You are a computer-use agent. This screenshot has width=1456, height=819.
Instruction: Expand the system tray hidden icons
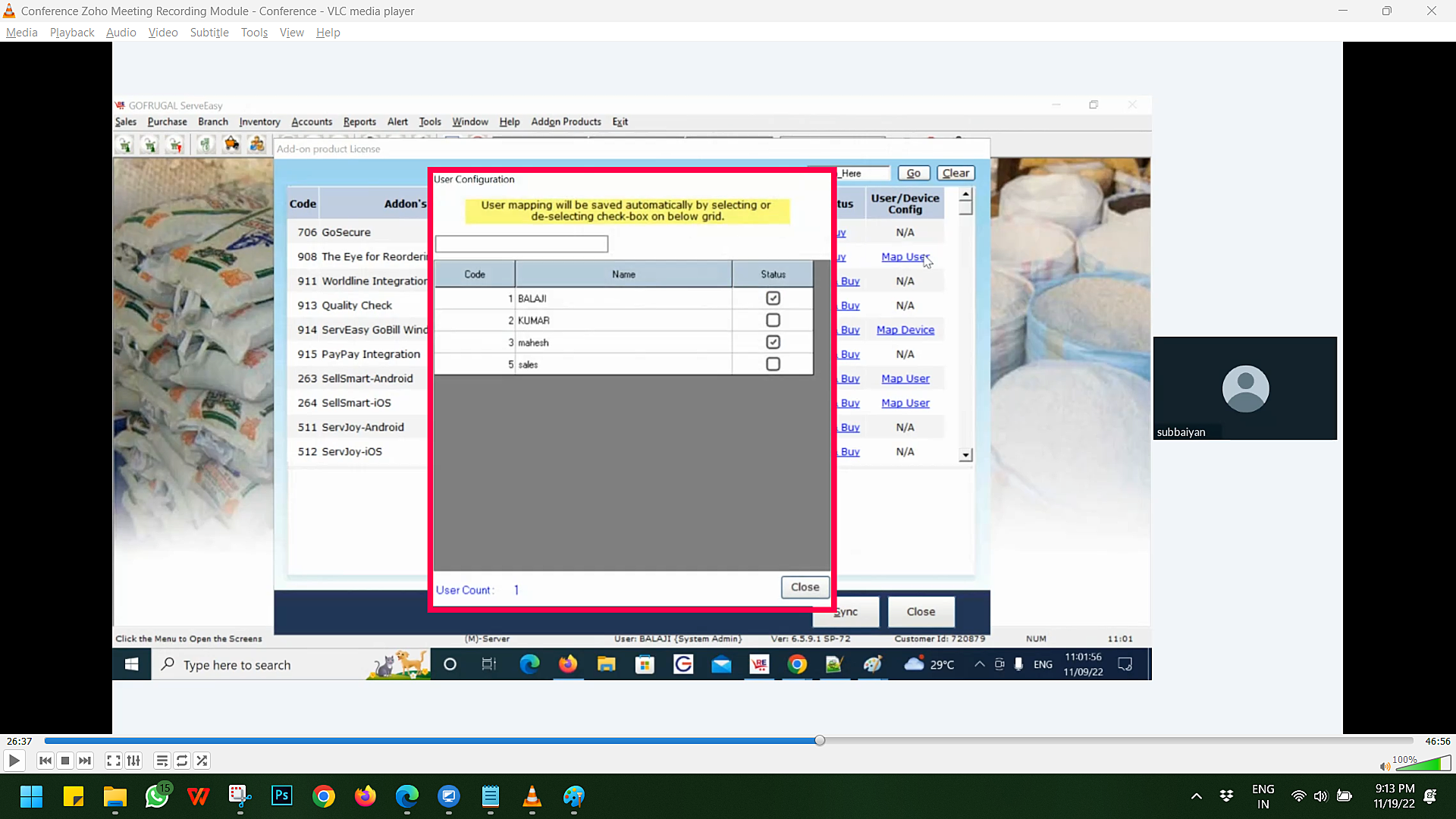[x=1196, y=796]
